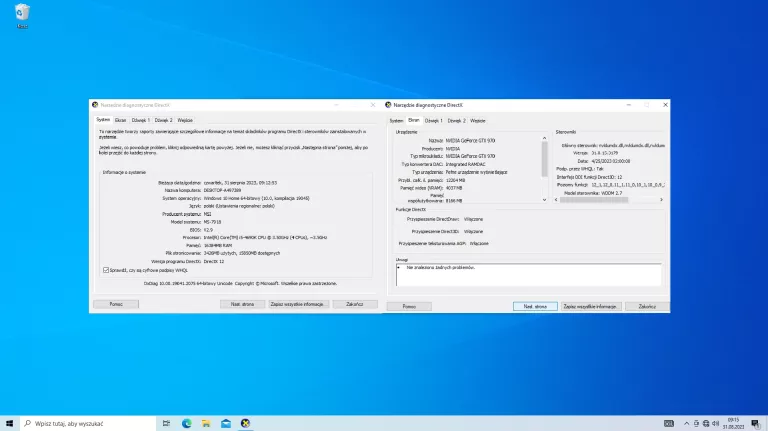Click Nast. strona in the right window
This screenshot has height=431, width=768.
point(535,307)
